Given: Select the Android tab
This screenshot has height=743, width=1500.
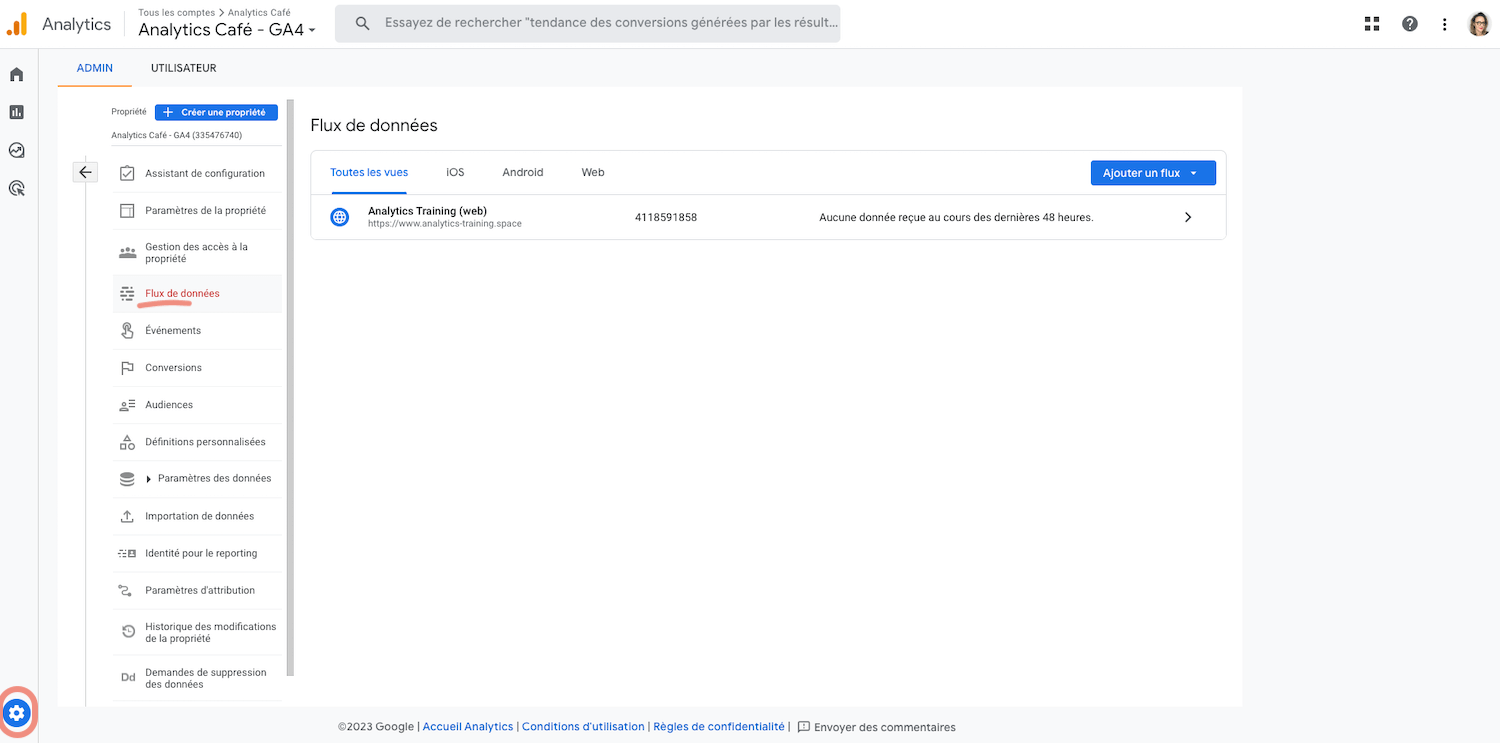Looking at the screenshot, I should (x=523, y=172).
